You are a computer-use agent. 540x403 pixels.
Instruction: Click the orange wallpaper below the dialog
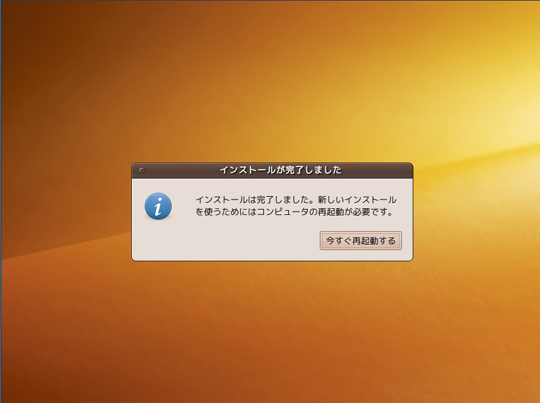point(272,327)
